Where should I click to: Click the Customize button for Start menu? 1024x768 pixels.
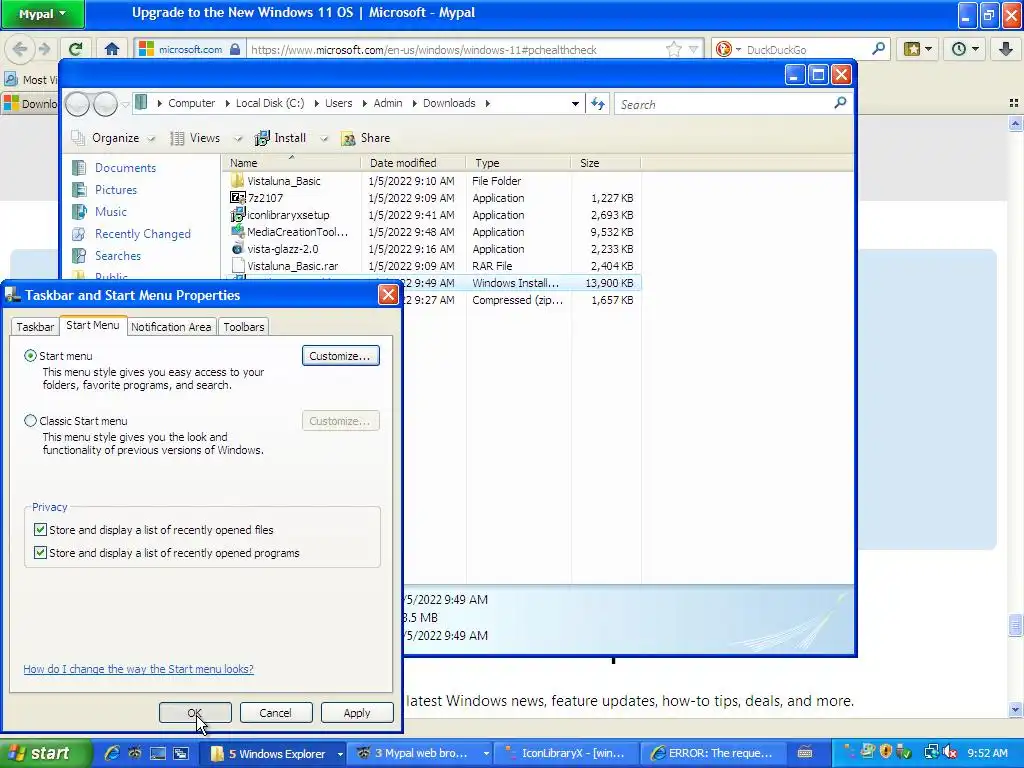tap(340, 356)
